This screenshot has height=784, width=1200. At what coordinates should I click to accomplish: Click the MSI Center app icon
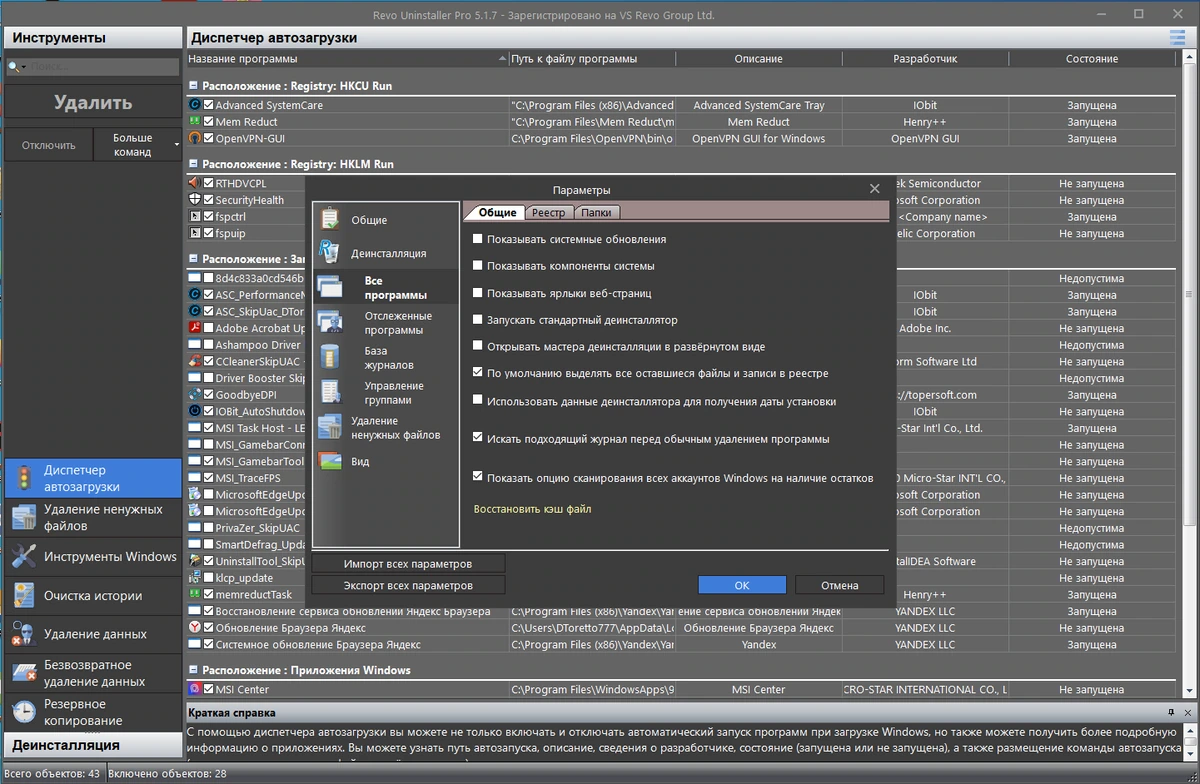click(x=195, y=689)
